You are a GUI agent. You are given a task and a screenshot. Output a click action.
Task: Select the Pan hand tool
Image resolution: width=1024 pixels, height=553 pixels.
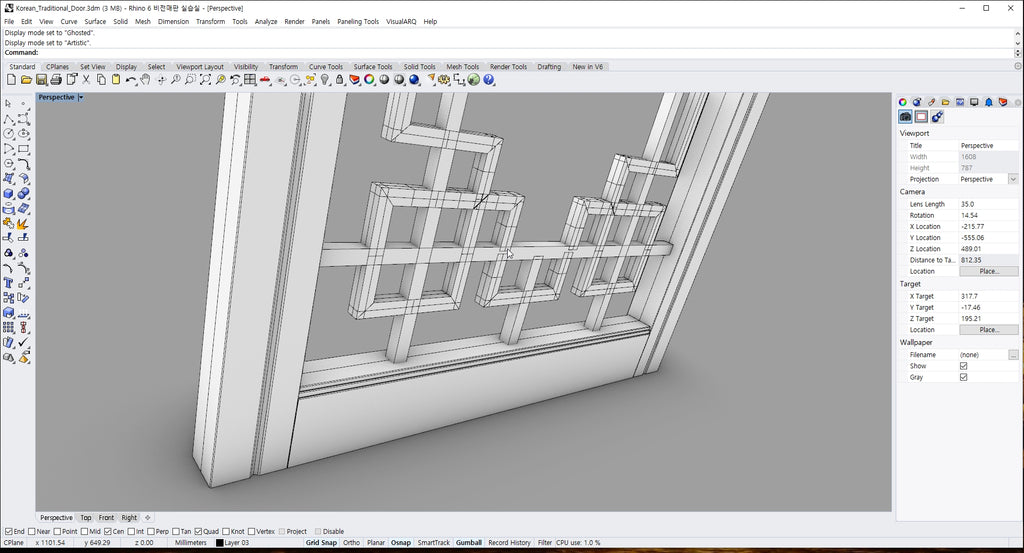145,80
